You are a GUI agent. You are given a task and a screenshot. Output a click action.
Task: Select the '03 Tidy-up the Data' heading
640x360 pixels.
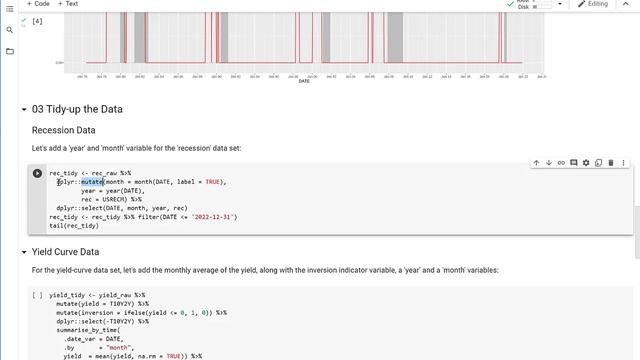(x=77, y=109)
